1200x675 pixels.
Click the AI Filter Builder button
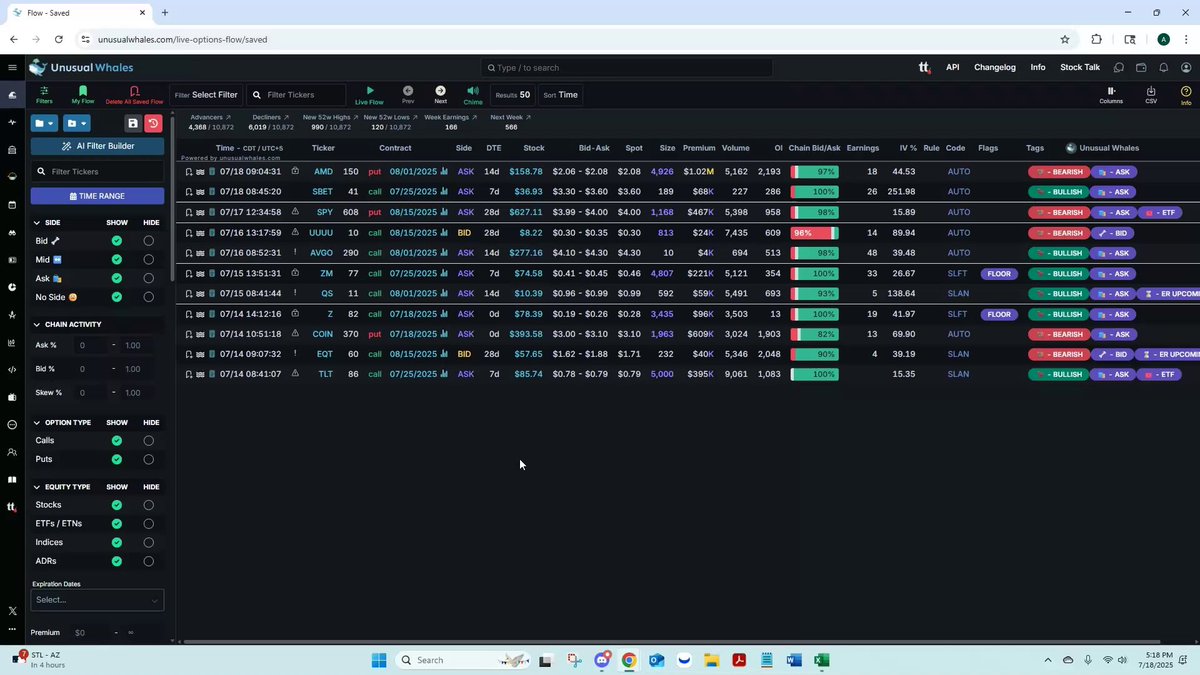pos(97,146)
